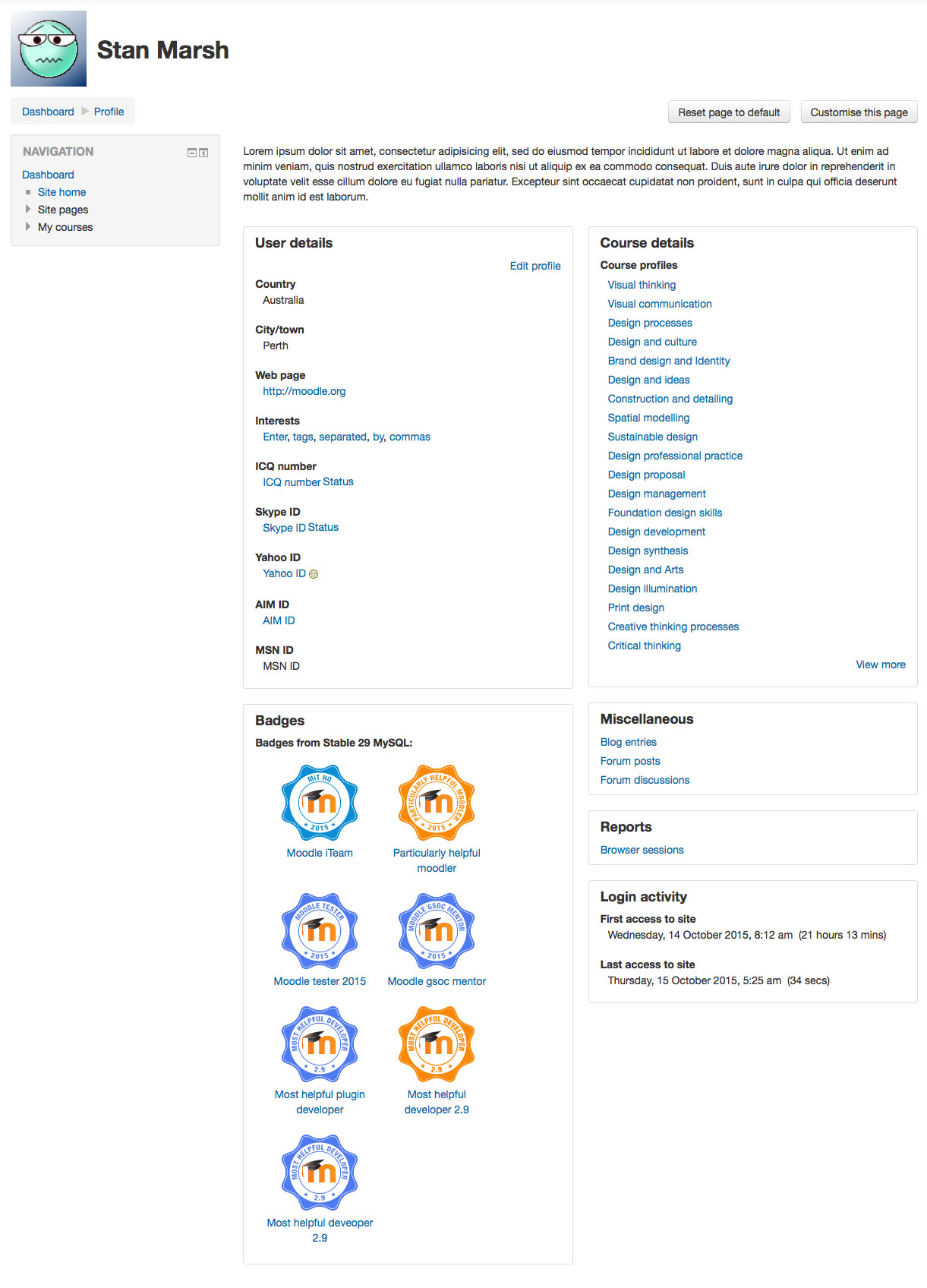Open the Design management course profile
Image resolution: width=927 pixels, height=1288 pixels.
(x=657, y=494)
